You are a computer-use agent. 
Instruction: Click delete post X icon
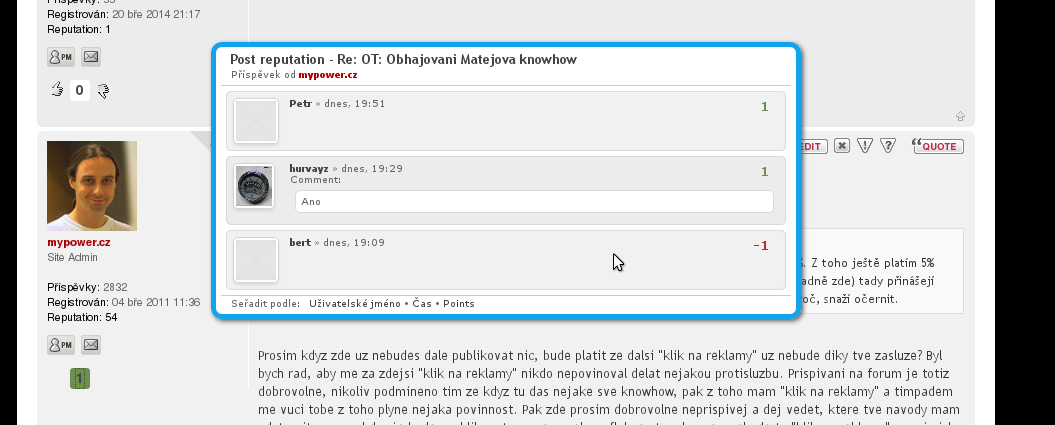point(842,146)
